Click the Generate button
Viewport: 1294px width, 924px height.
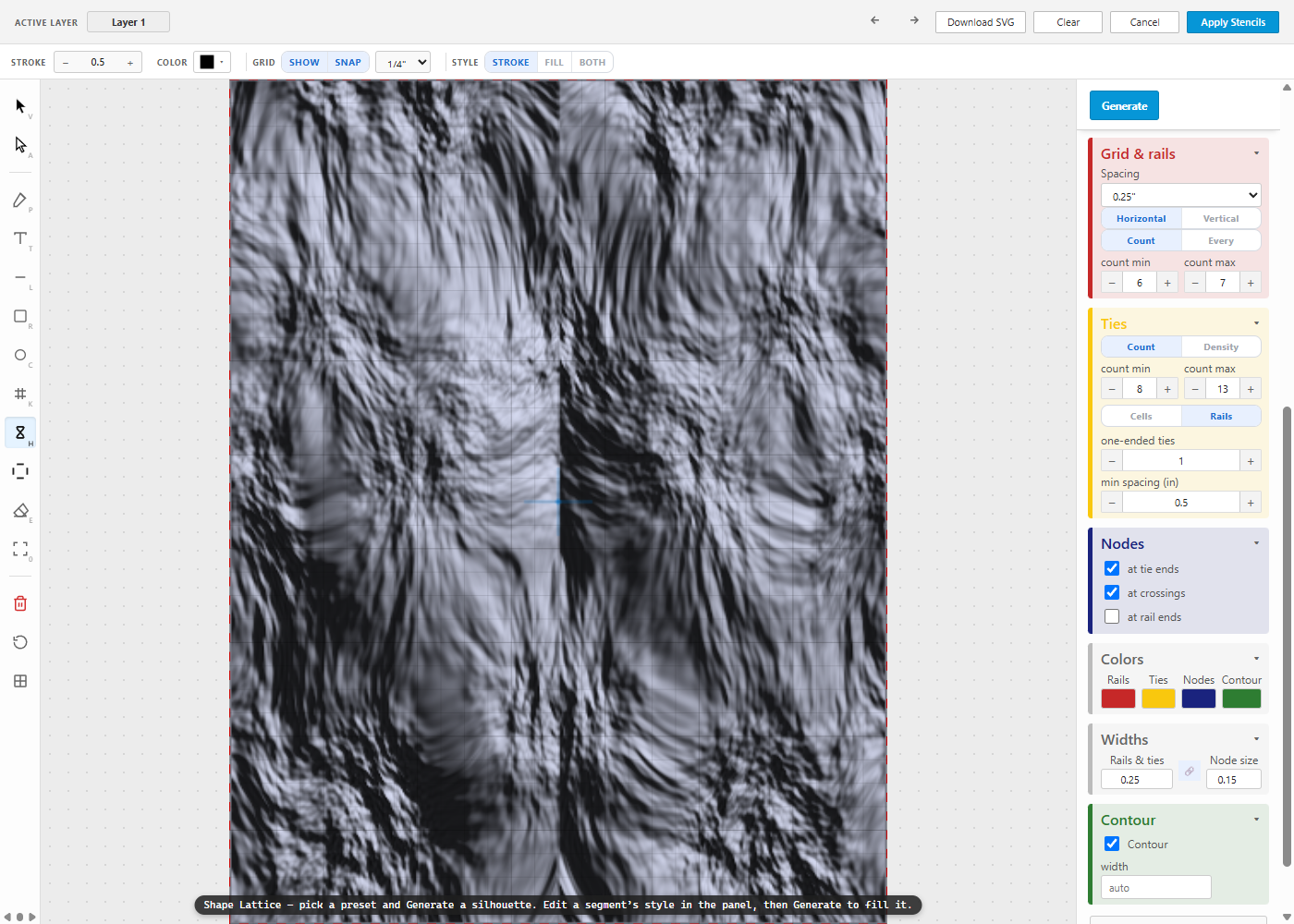click(x=1124, y=106)
